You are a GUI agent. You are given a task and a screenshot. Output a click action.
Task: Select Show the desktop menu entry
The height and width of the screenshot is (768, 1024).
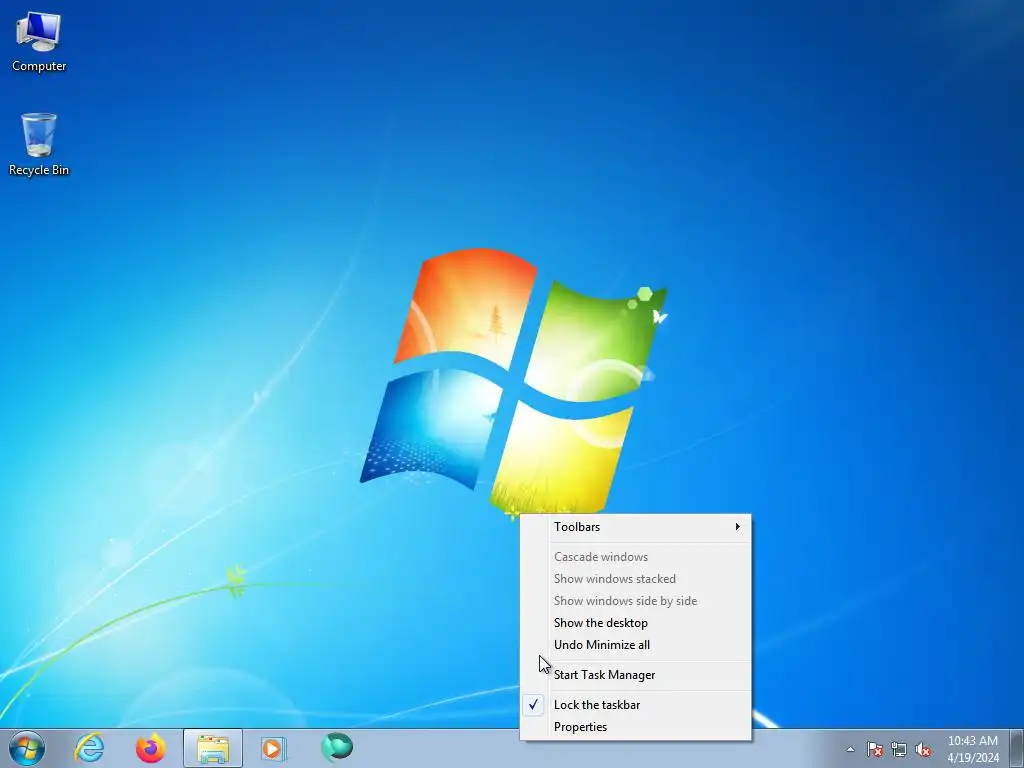coord(635,623)
